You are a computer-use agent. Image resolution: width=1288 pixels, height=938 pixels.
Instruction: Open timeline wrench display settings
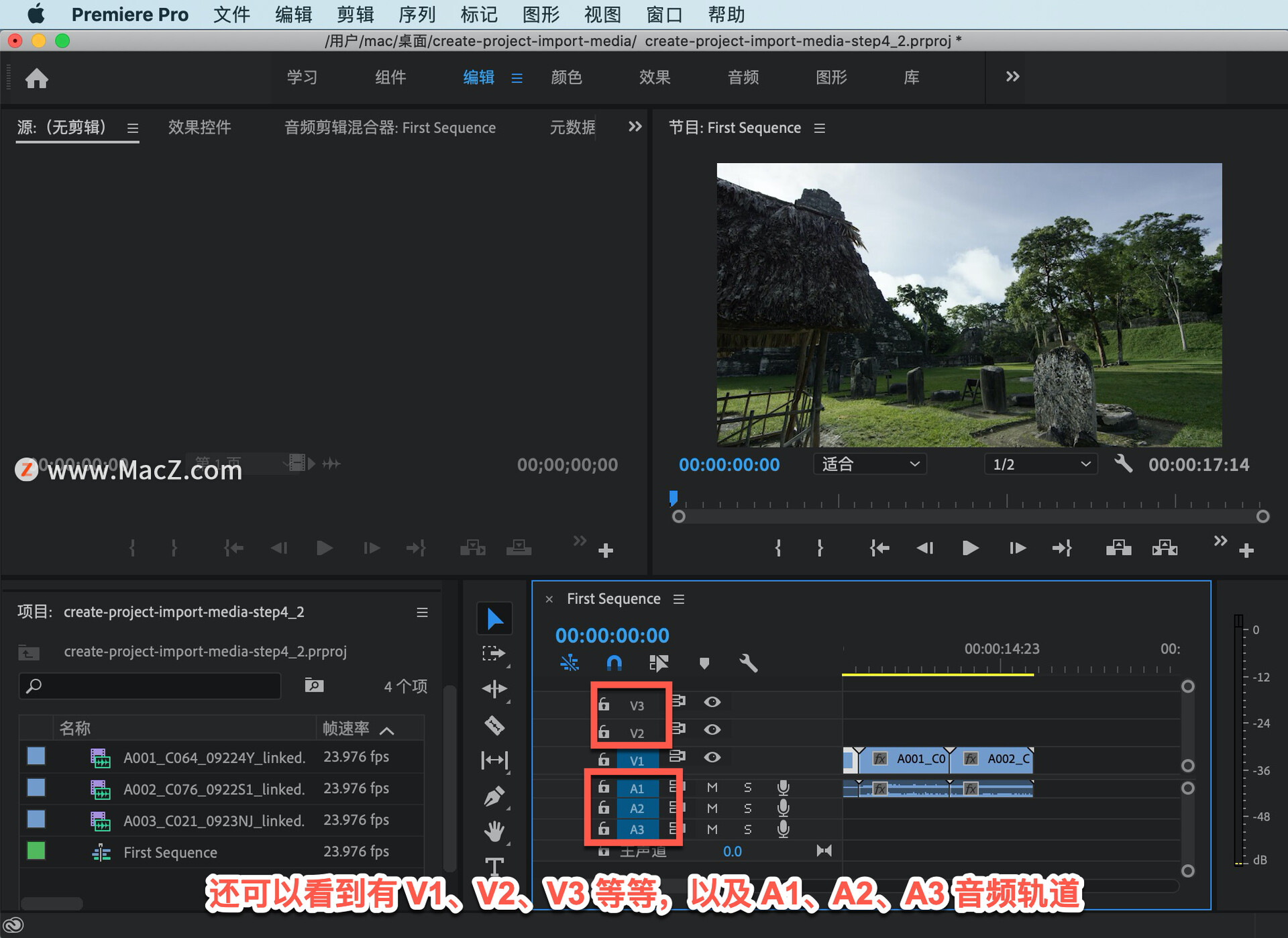(x=748, y=664)
